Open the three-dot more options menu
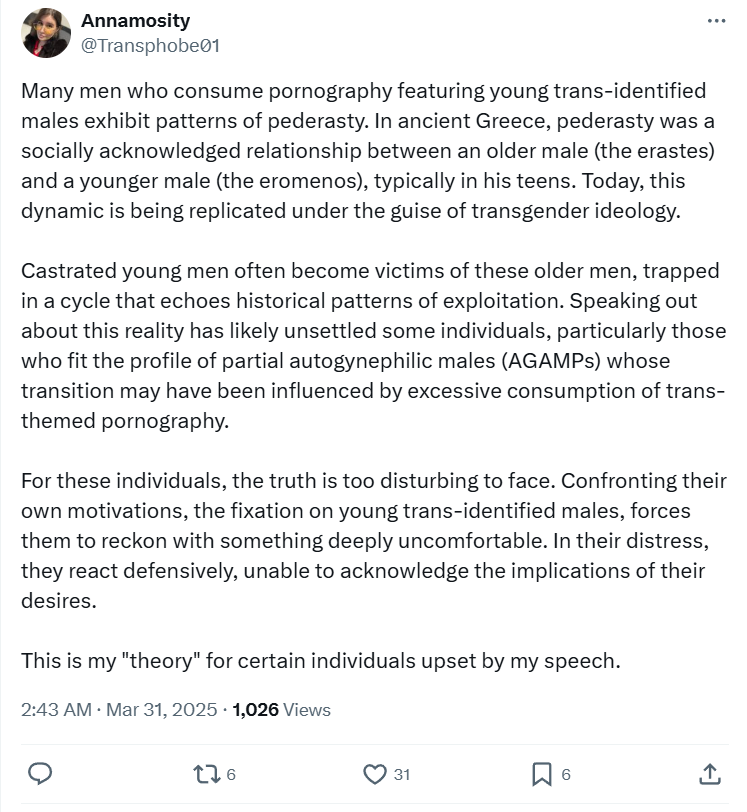Screen dimensions: 747x812 coord(716,21)
